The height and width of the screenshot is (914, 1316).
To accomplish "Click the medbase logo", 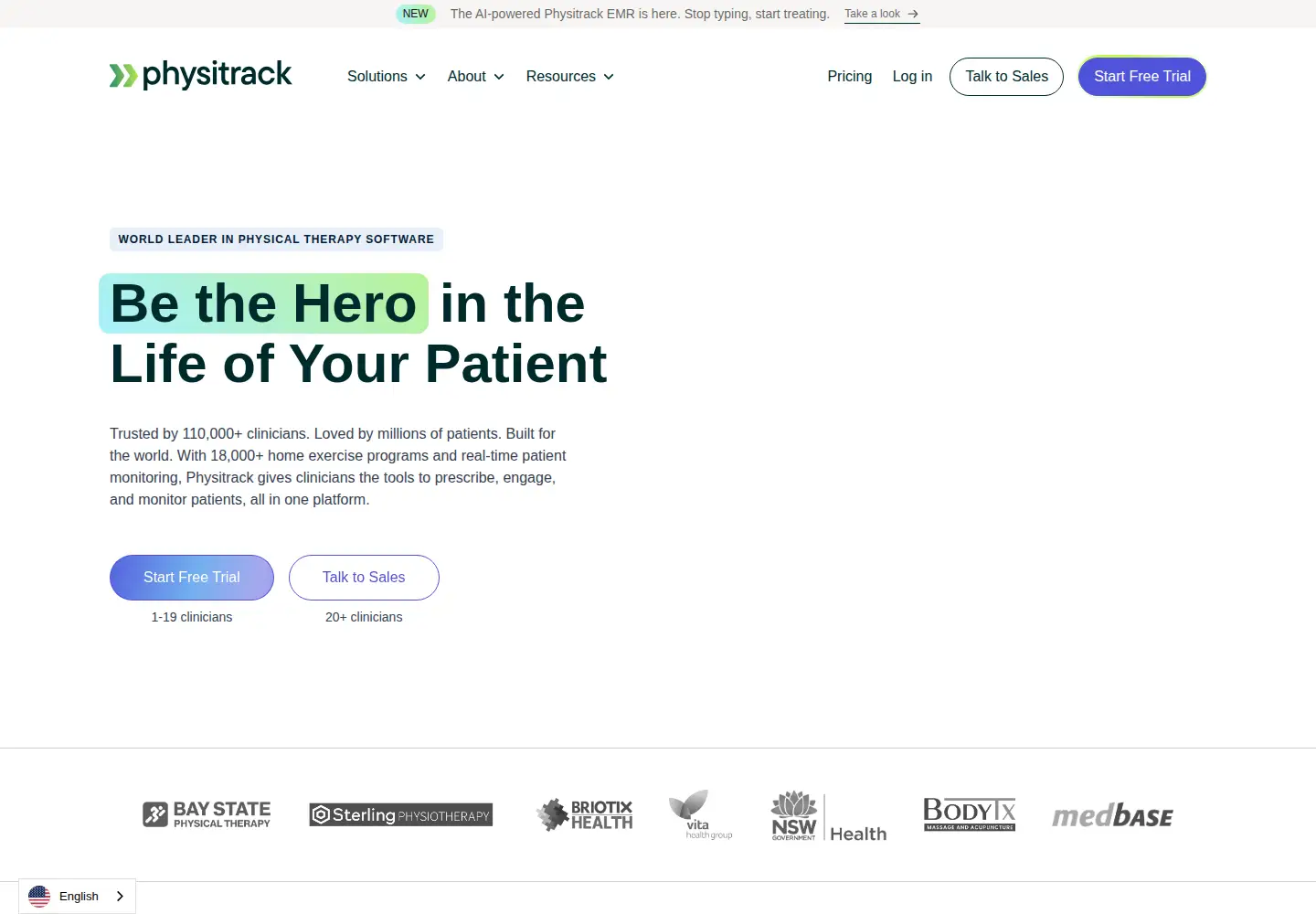I will pos(1112,815).
